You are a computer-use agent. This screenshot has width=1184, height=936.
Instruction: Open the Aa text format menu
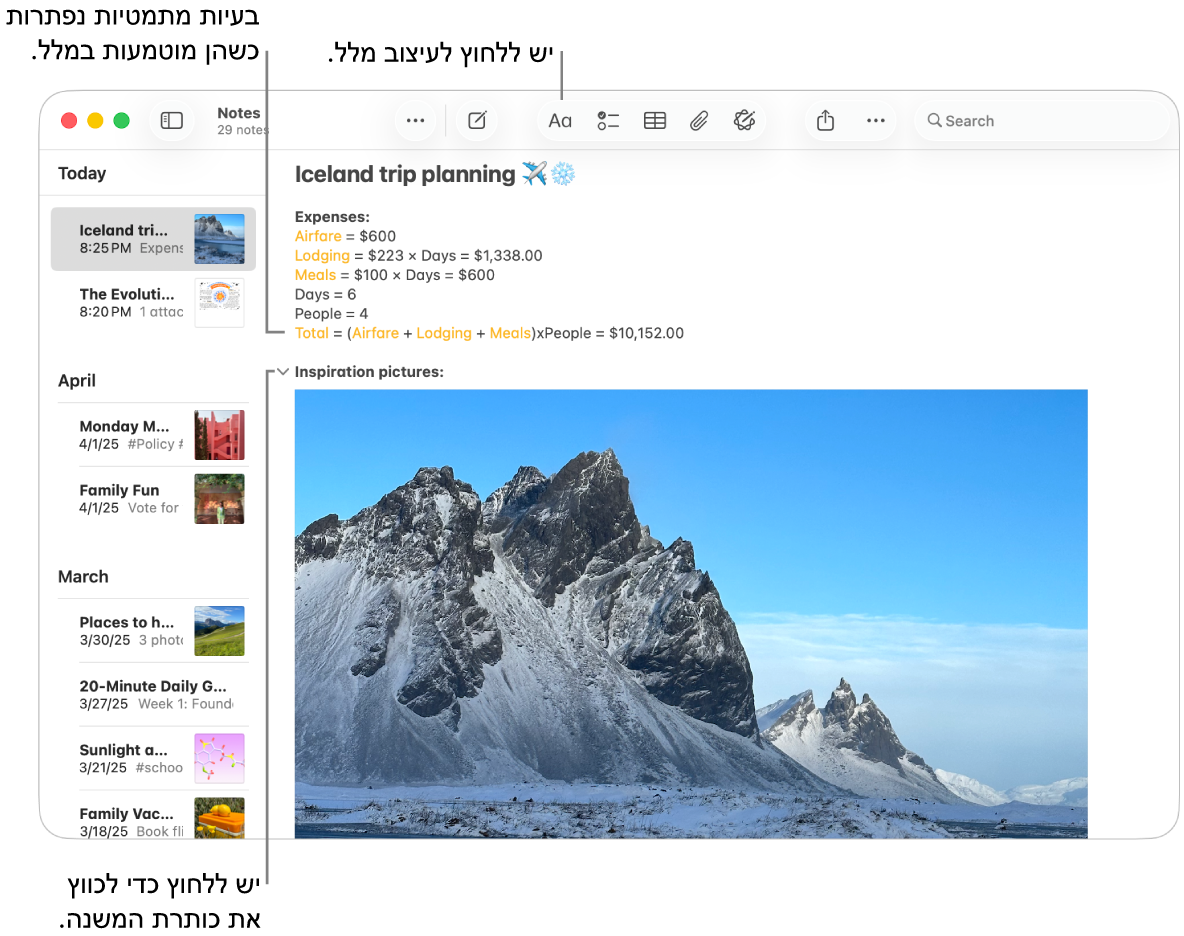point(560,121)
